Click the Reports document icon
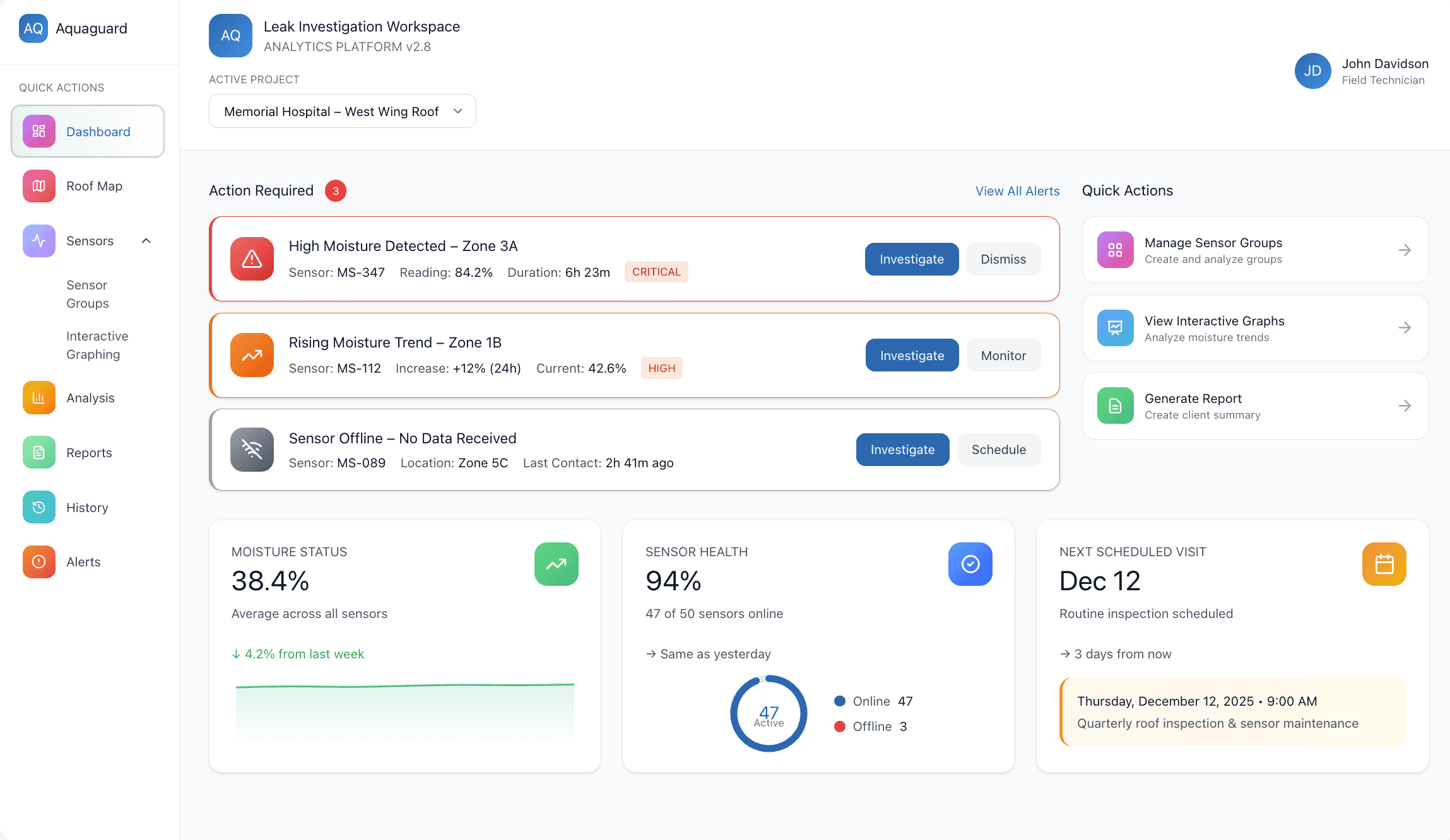 (x=38, y=452)
